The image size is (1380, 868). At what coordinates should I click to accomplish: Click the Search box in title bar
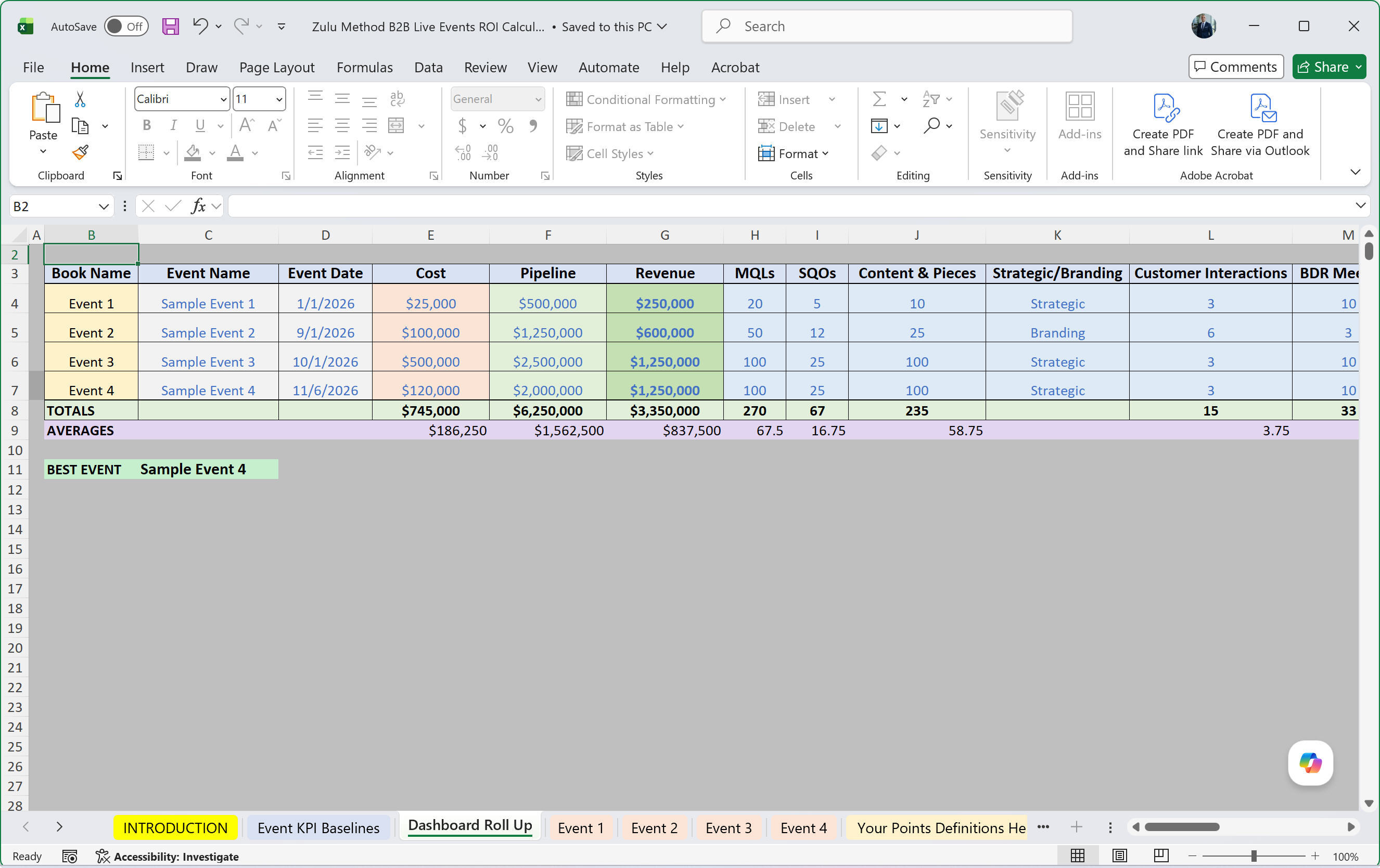(x=887, y=27)
